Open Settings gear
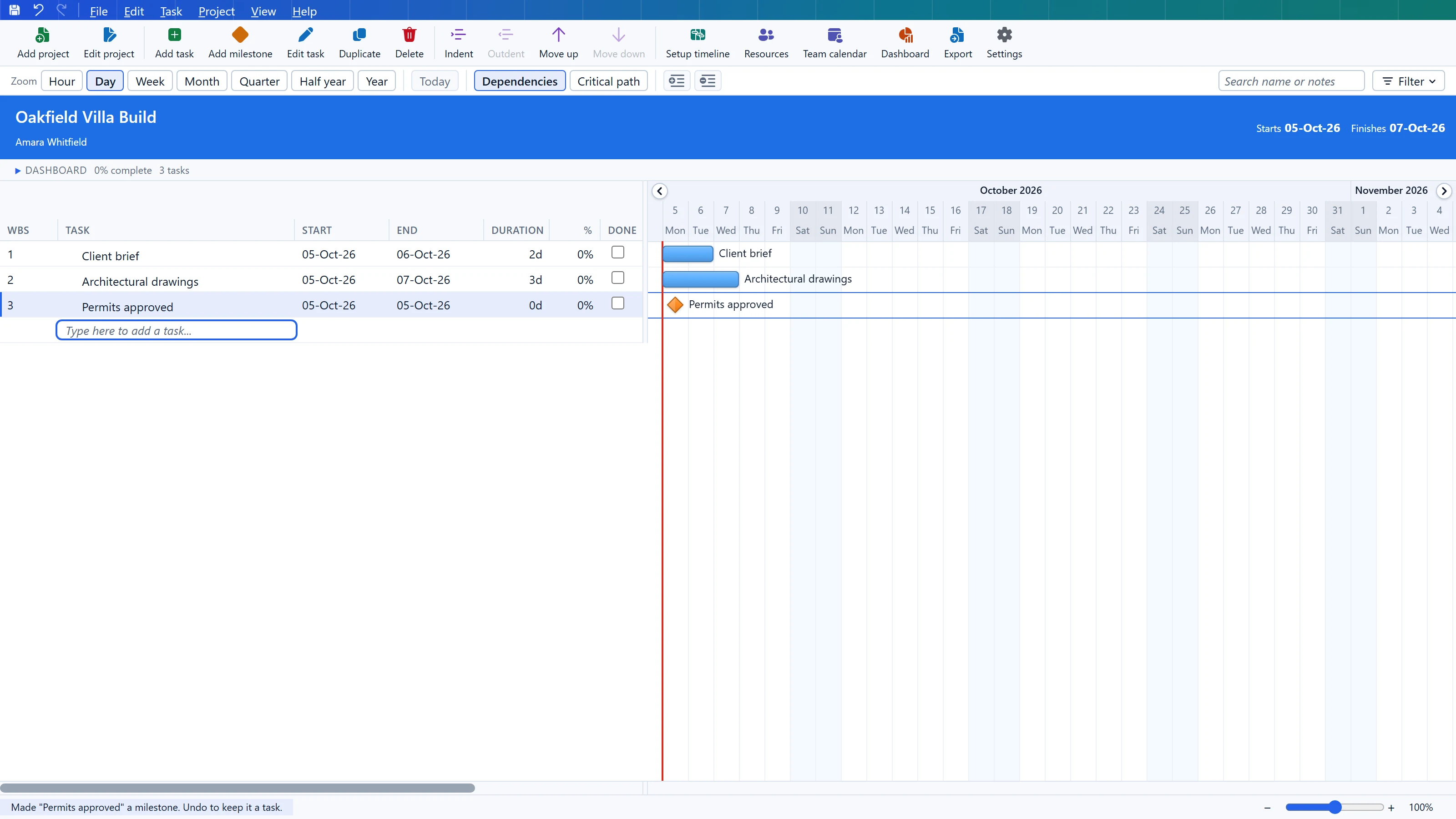This screenshot has width=1456, height=819. point(1004,35)
